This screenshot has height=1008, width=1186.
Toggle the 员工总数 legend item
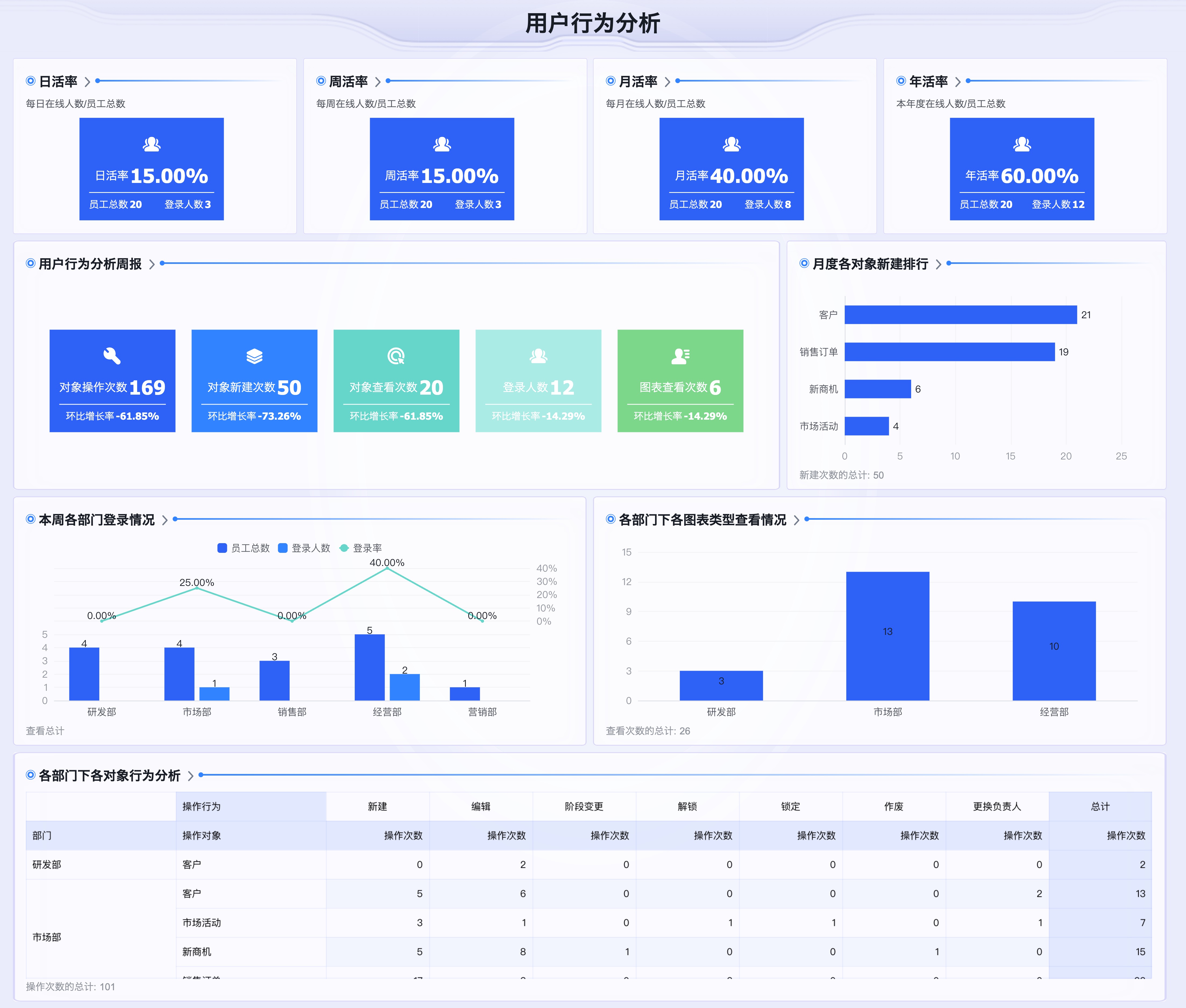243,547
